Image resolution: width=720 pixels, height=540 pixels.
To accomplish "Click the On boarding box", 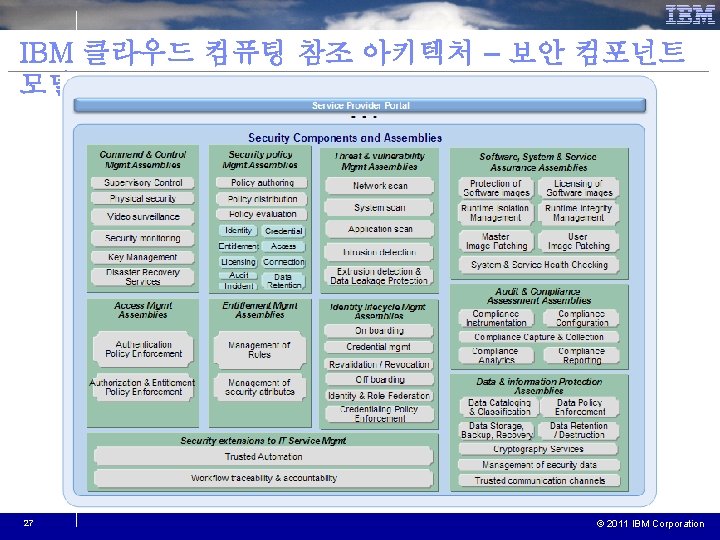I will [x=379, y=331].
